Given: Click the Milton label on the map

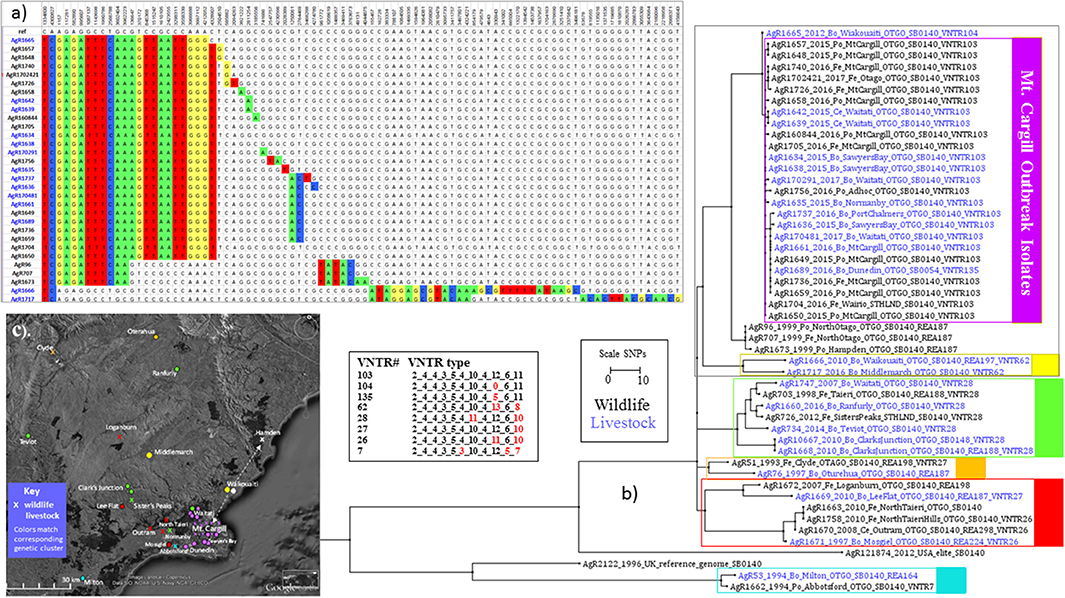Looking at the screenshot, I should coord(94,582).
